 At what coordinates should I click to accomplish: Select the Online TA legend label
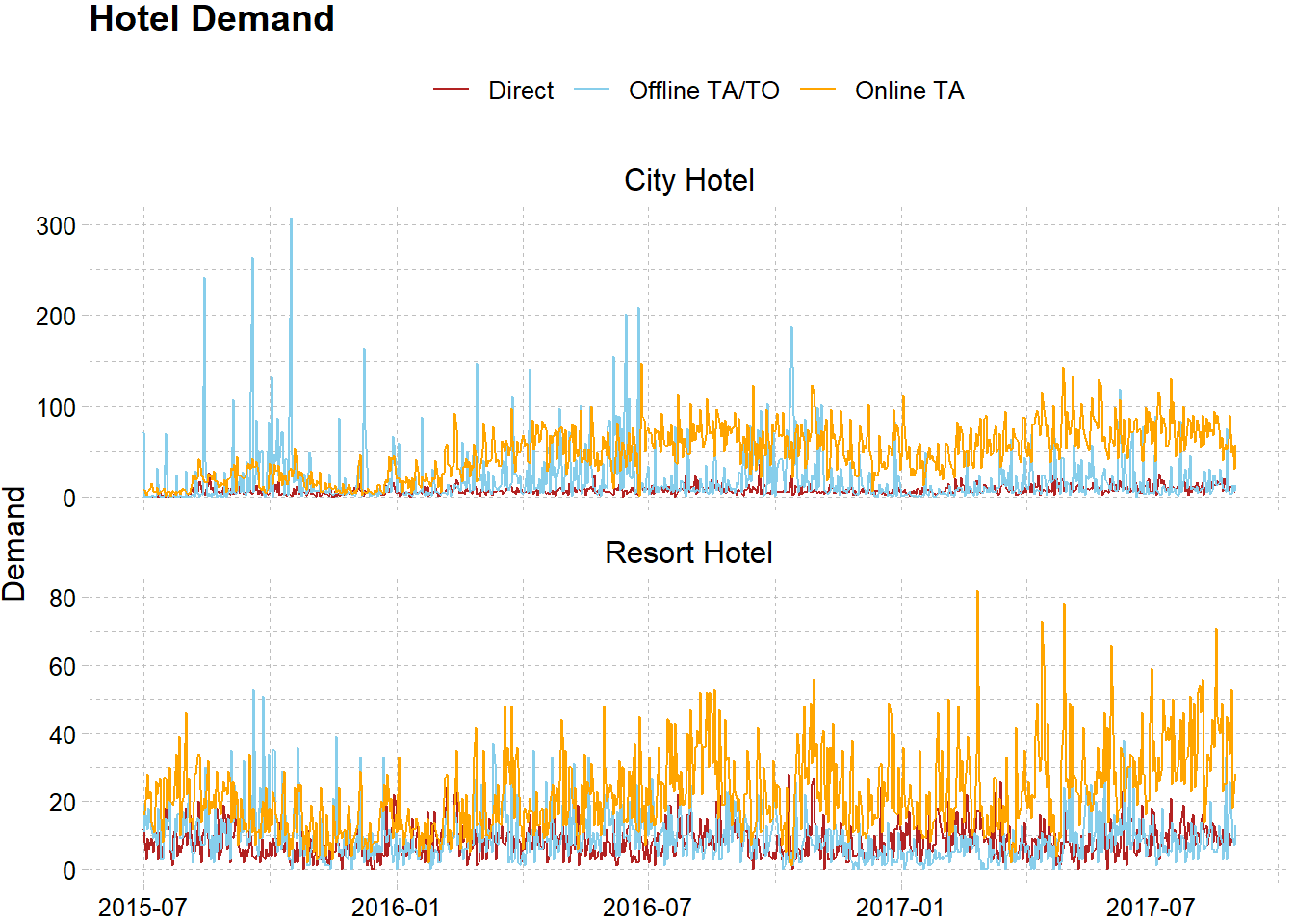pyautogui.click(x=909, y=90)
